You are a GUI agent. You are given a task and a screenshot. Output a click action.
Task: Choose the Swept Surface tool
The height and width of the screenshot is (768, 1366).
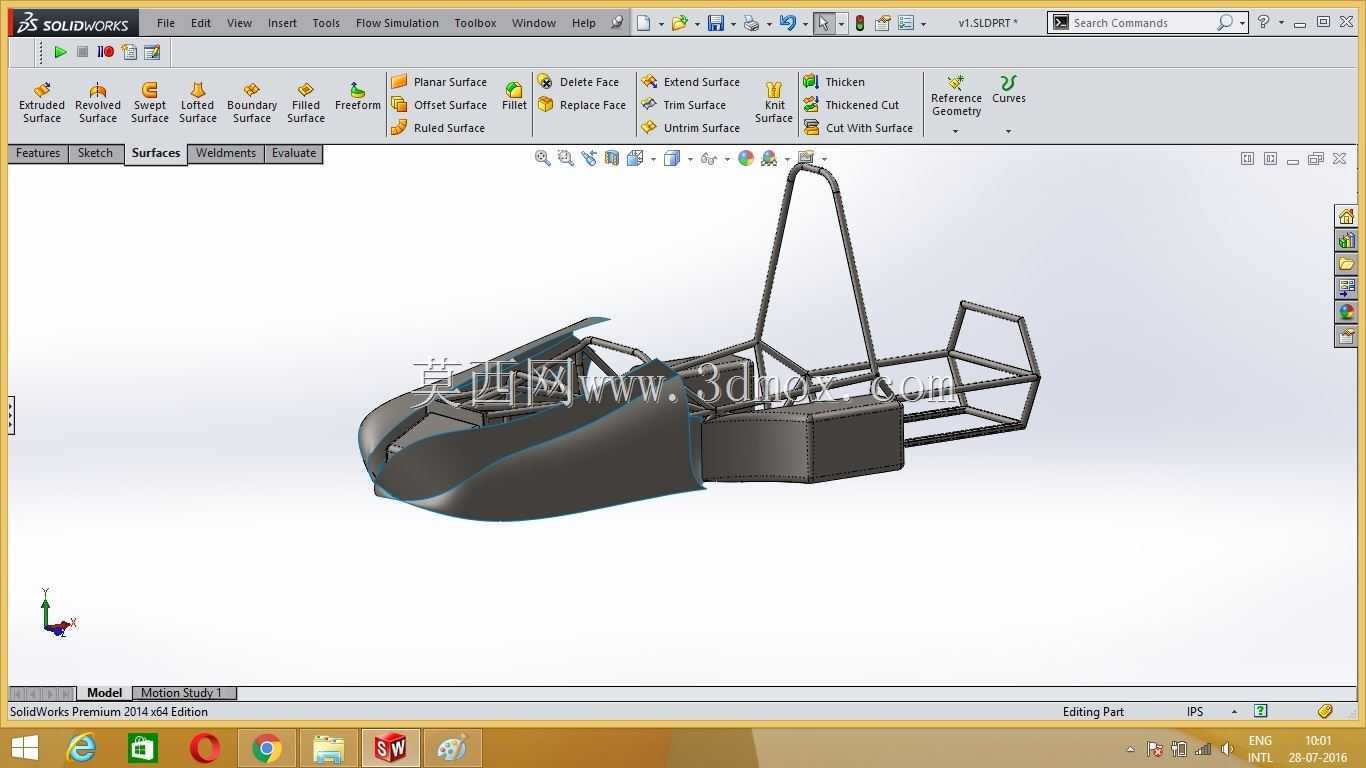click(x=150, y=103)
